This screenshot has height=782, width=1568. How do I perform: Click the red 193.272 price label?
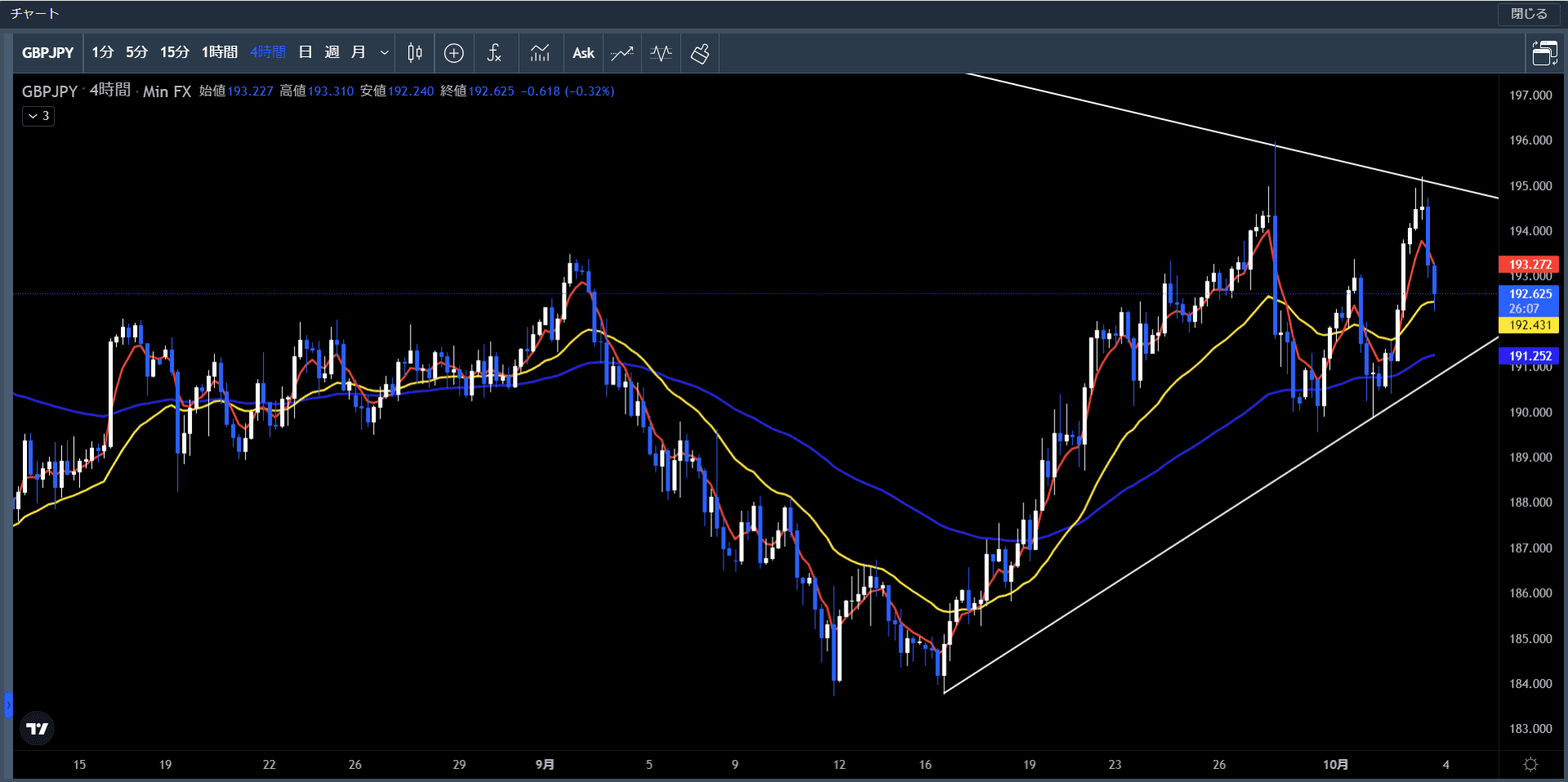point(1529,264)
